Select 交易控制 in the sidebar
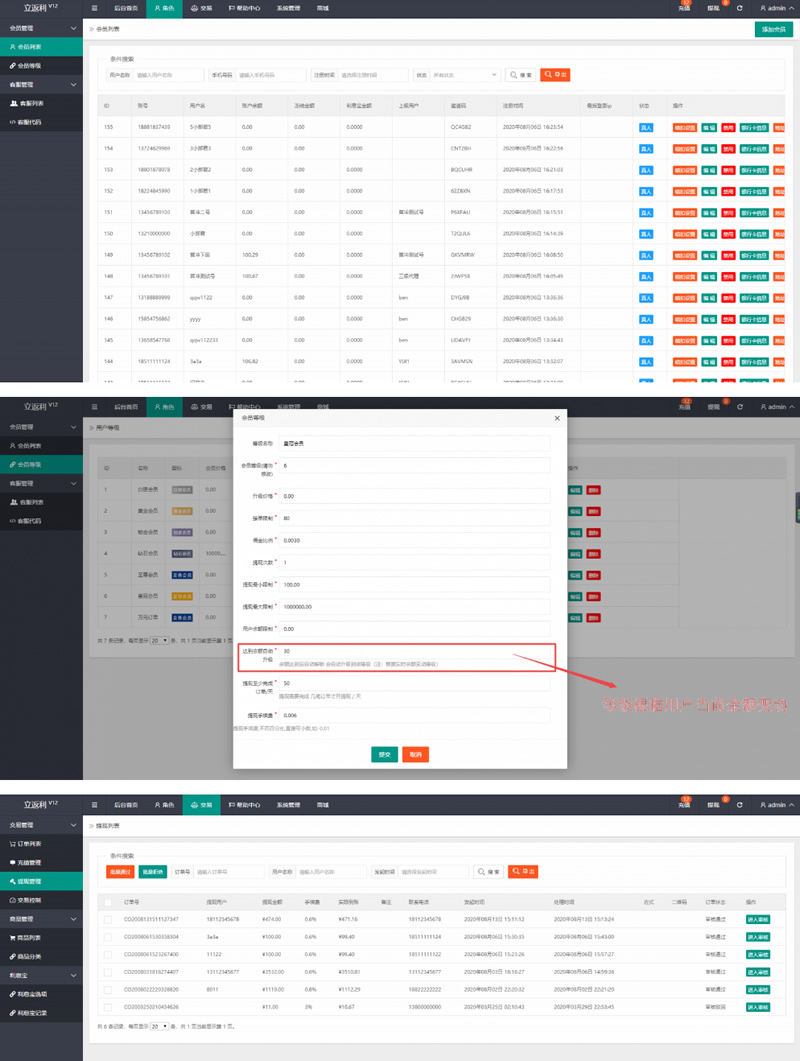The image size is (800, 1061). pyautogui.click(x=28, y=900)
